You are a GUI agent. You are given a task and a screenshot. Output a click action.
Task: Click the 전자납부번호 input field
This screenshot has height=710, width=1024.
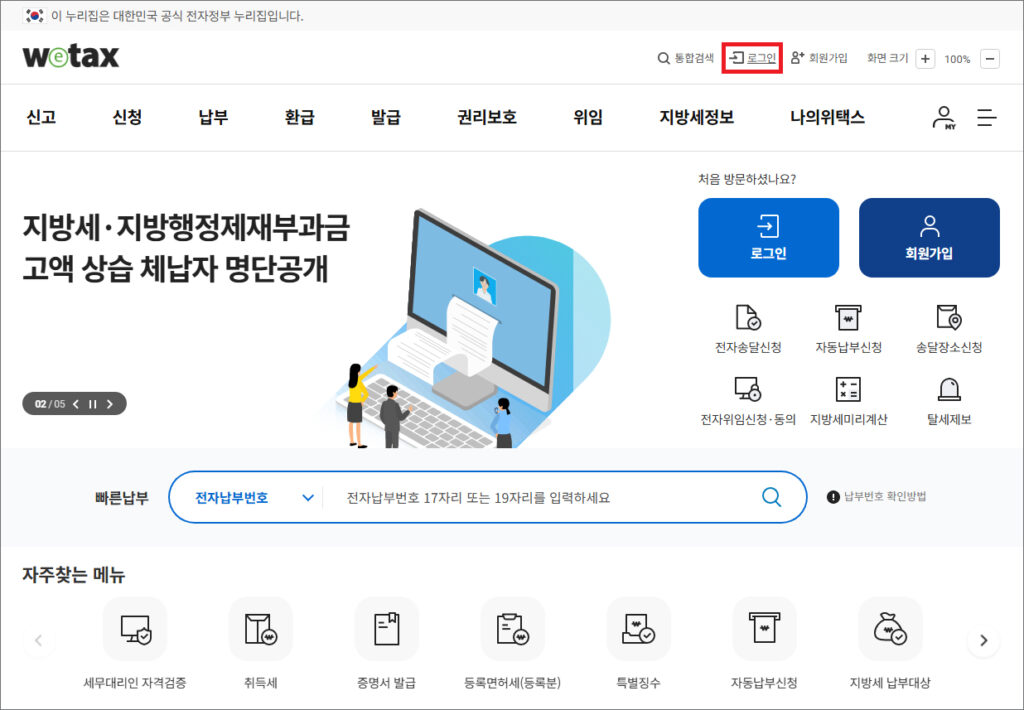(x=540, y=497)
